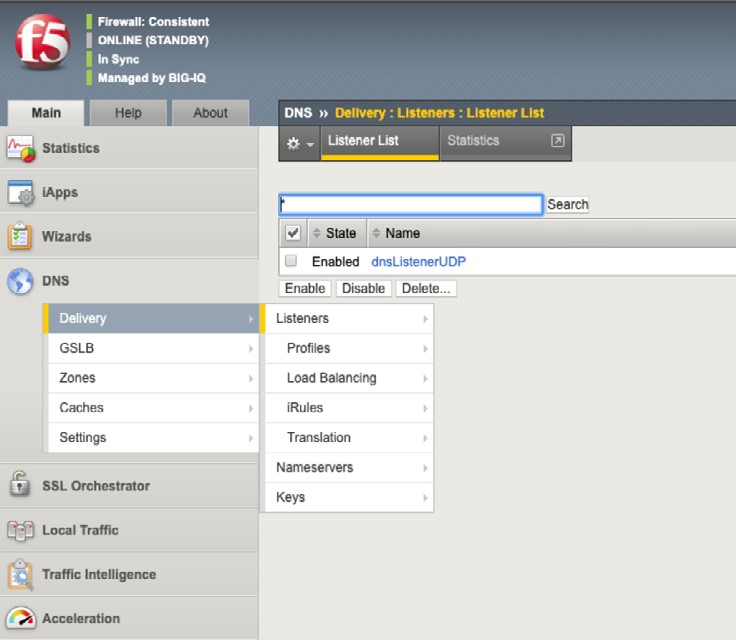Open the gear settings menu in tab bar

click(299, 143)
